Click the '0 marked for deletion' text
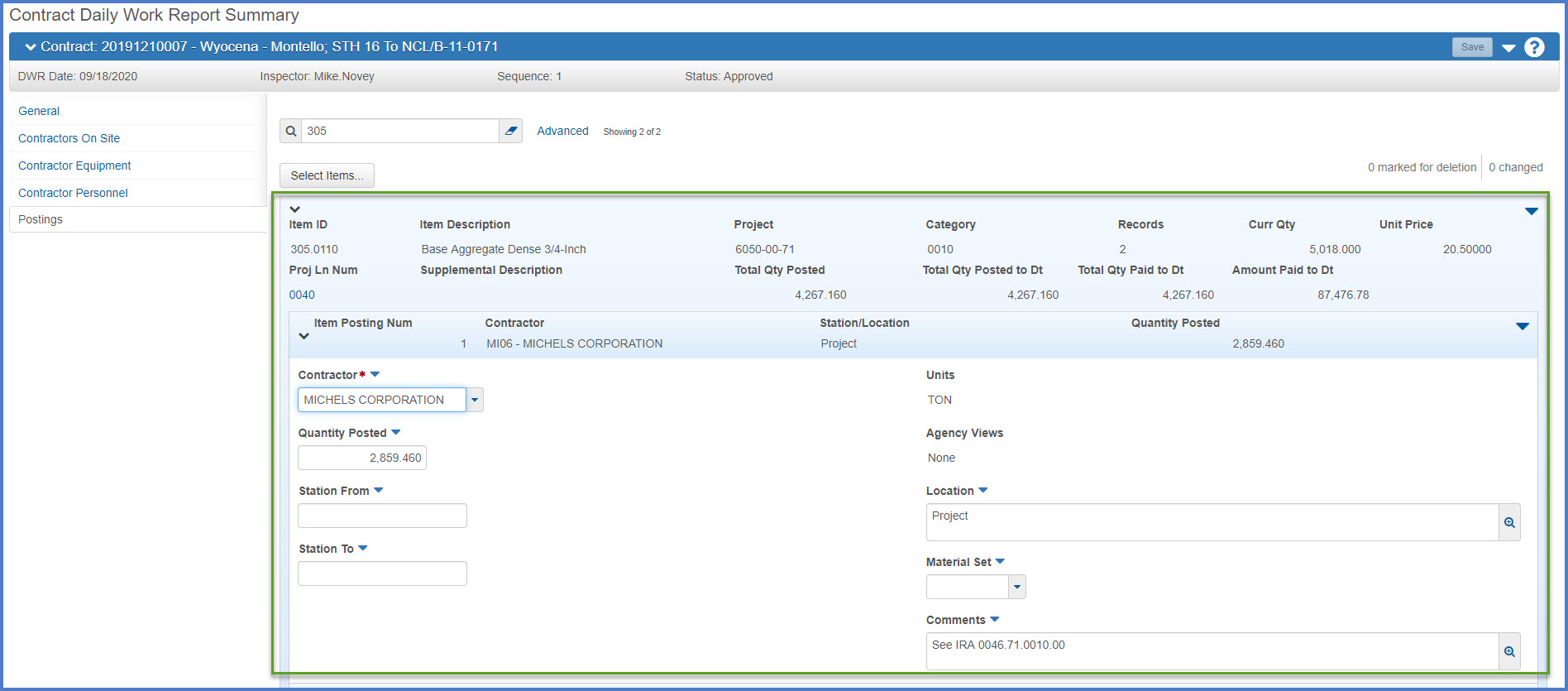 click(1422, 167)
